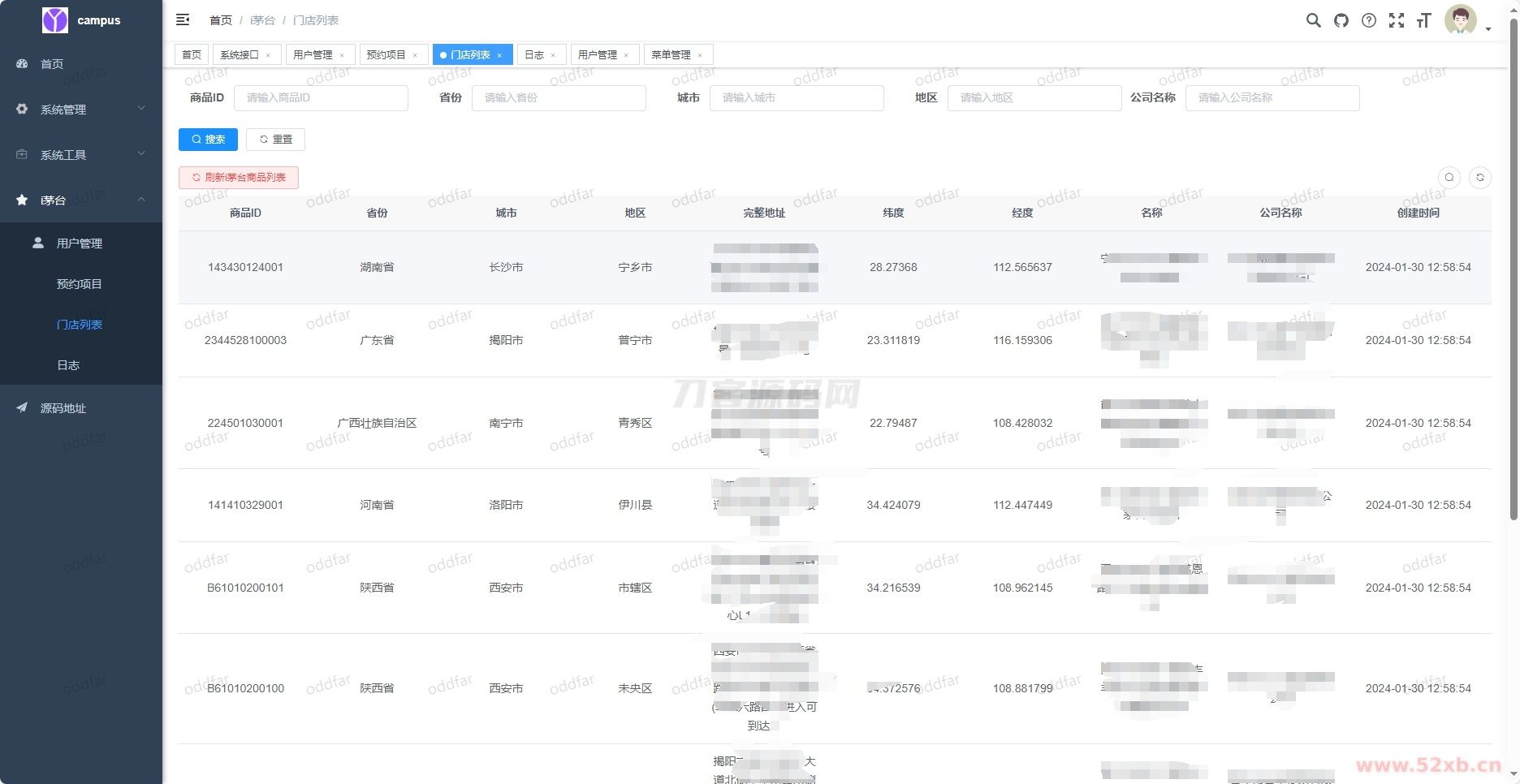Close the 系统接口 tab

(x=268, y=55)
